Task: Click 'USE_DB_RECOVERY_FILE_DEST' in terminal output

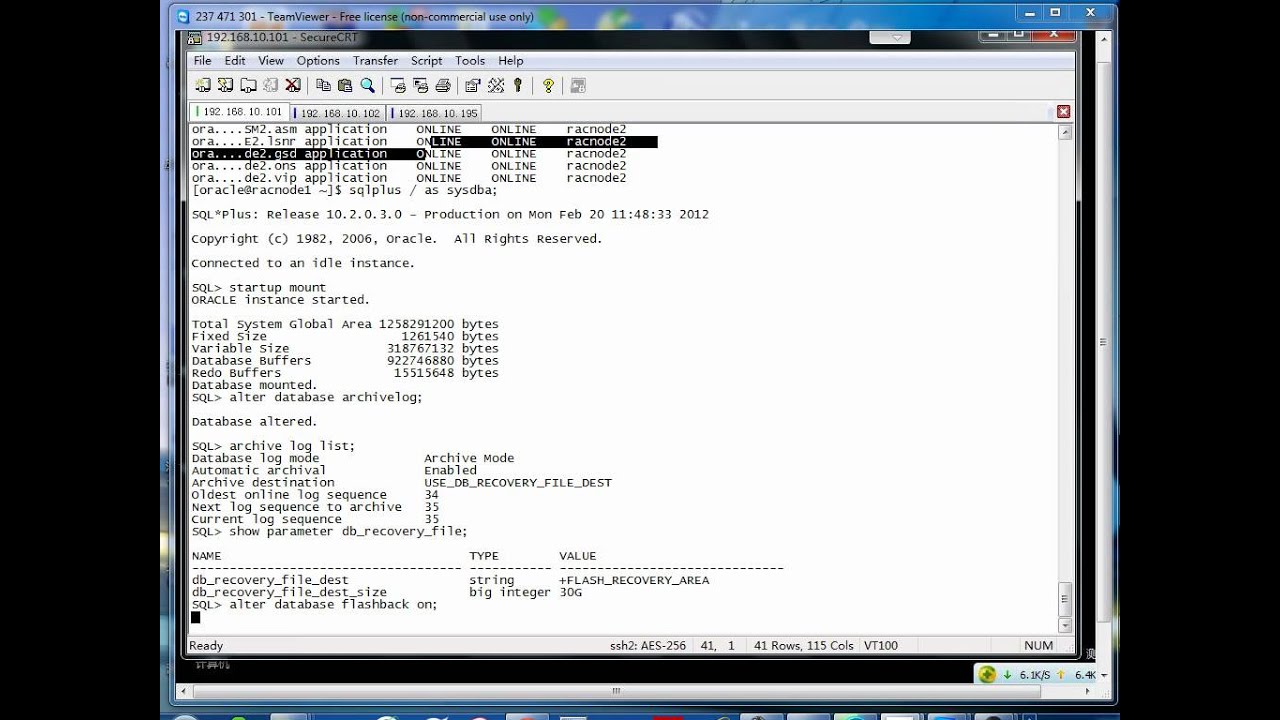Action: pyautogui.click(x=517, y=482)
